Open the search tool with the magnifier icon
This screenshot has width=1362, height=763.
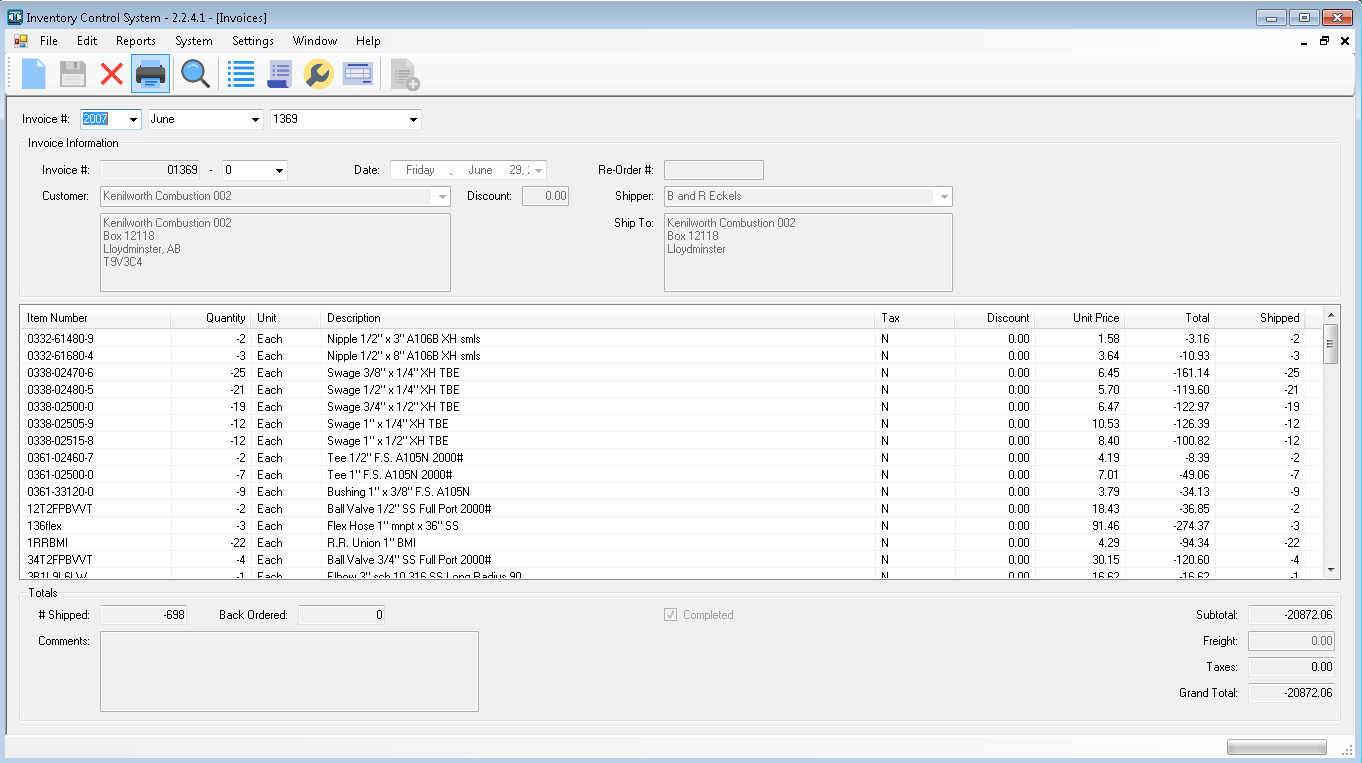pos(195,73)
